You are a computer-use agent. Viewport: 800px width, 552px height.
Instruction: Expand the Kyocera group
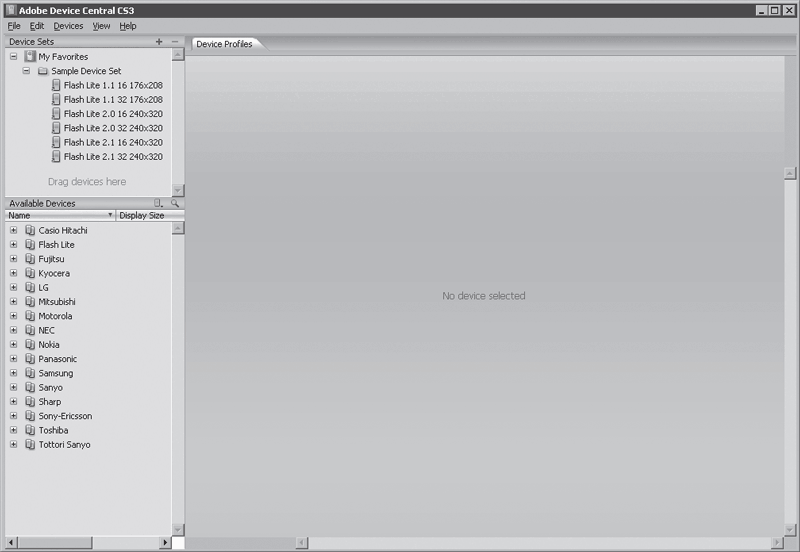pyautogui.click(x=14, y=273)
